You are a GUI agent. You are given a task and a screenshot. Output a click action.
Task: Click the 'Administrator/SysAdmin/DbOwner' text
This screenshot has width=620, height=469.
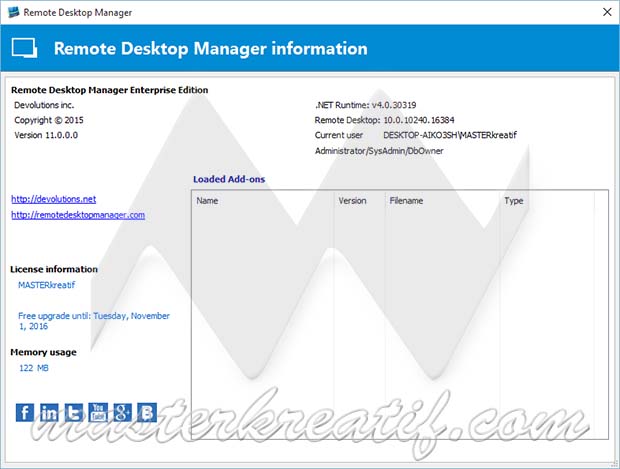pos(379,151)
